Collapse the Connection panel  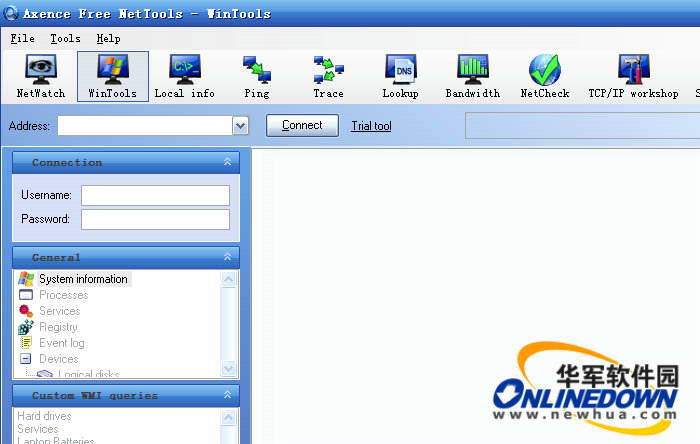click(227, 162)
